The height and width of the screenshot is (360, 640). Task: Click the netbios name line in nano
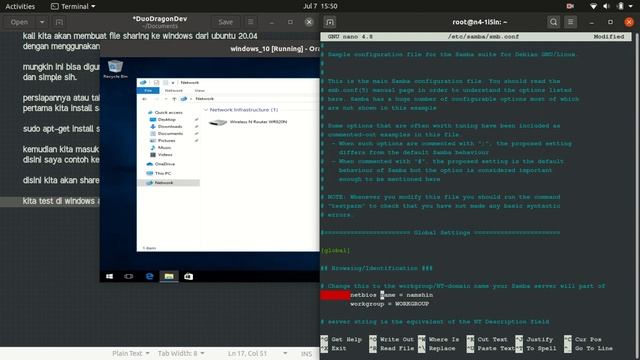[x=391, y=295]
